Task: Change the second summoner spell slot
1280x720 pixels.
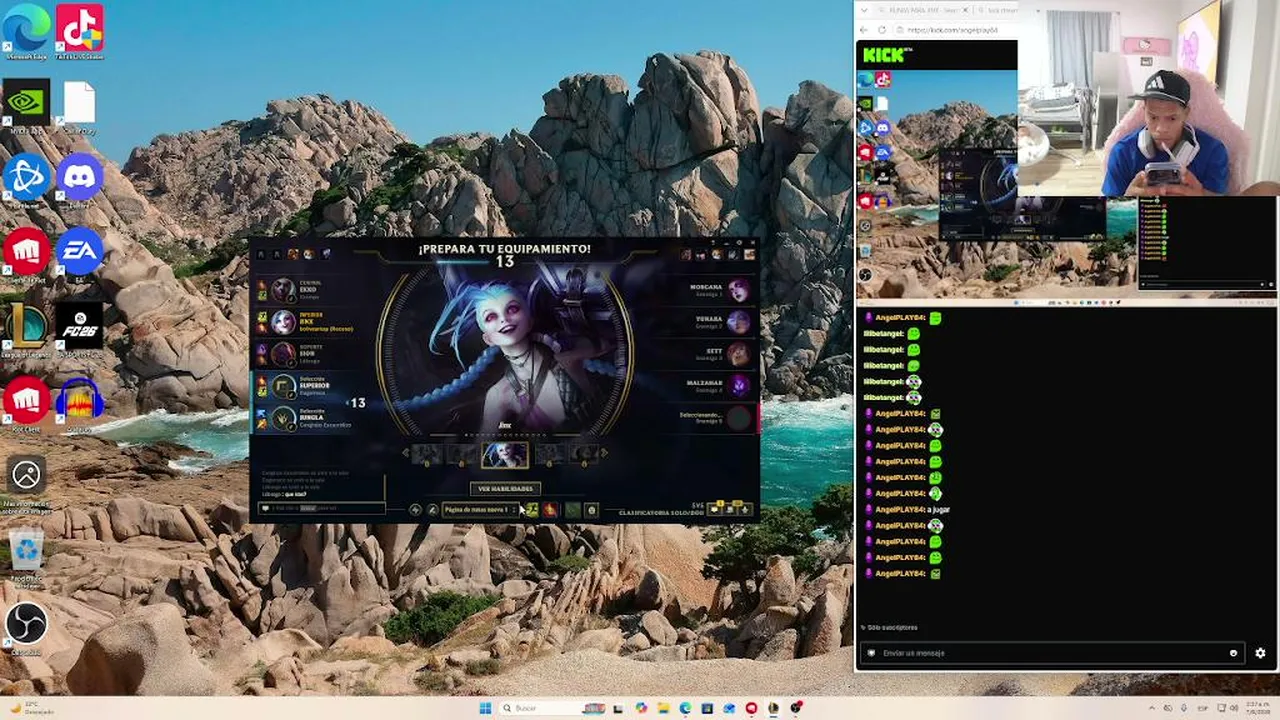Action: (550, 510)
